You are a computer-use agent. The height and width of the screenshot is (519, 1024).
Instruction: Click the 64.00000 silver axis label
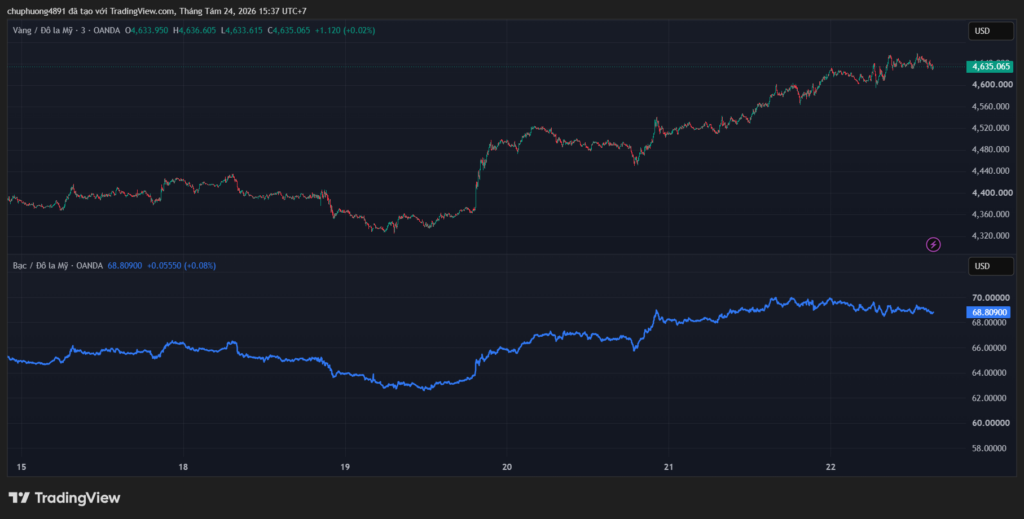point(991,373)
